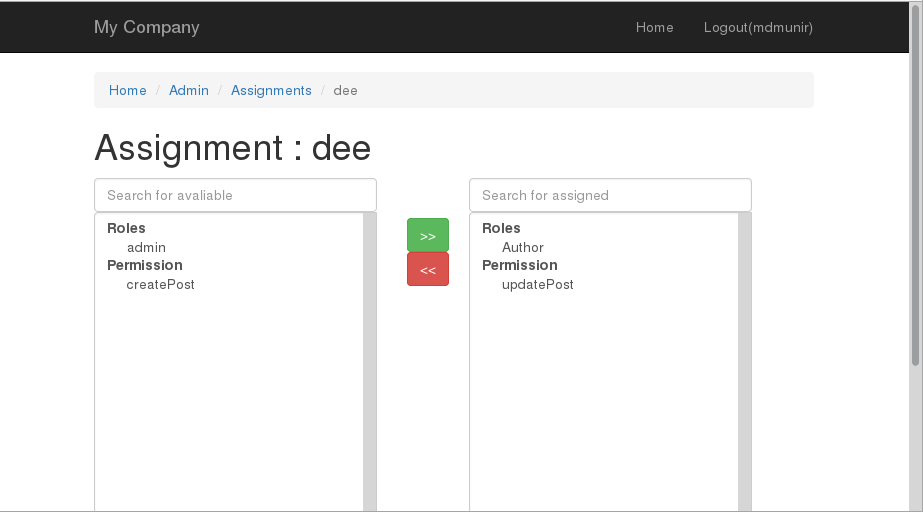
Task: Click the Roles group header in available list
Action: pyautogui.click(x=126, y=228)
